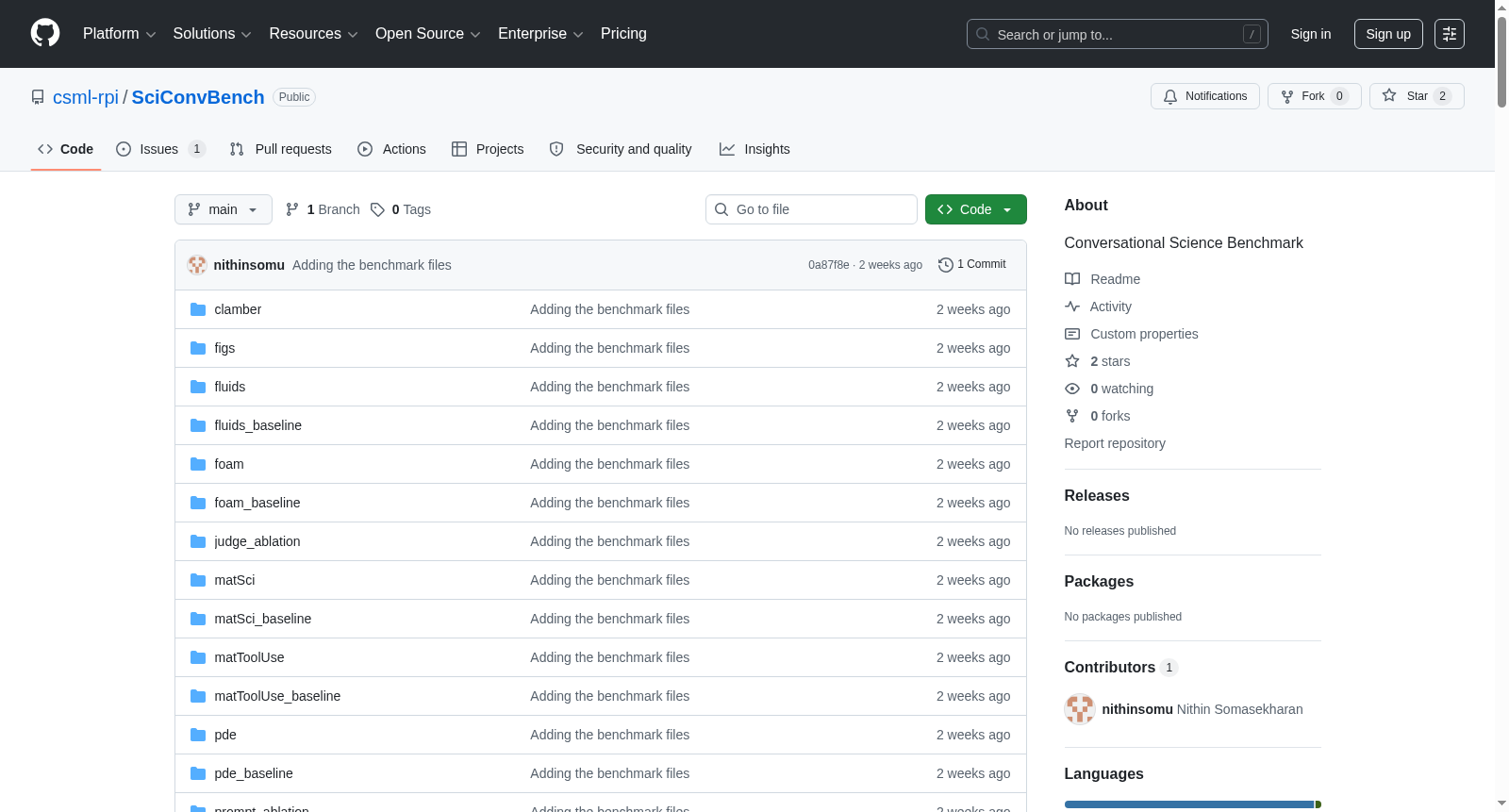
Task: Click the commit history clock icon
Action: click(946, 265)
